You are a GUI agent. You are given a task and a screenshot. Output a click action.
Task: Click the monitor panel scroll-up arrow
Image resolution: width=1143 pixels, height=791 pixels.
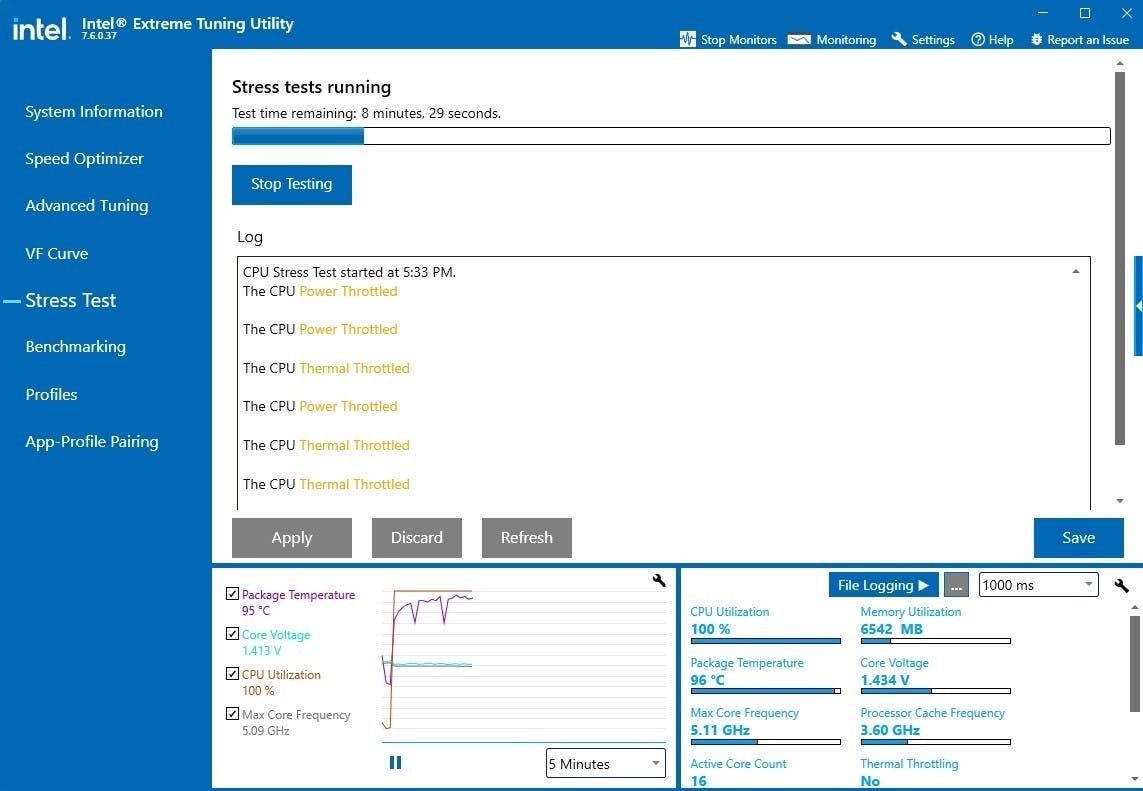tap(1134, 608)
